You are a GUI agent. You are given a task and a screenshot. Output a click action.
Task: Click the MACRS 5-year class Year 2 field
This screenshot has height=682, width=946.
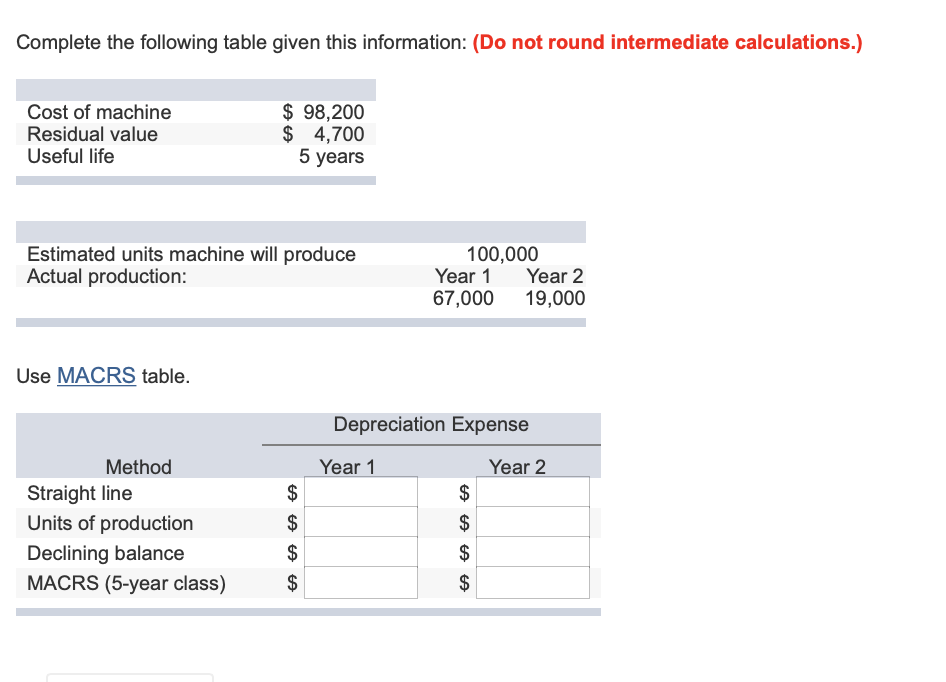coord(532,581)
